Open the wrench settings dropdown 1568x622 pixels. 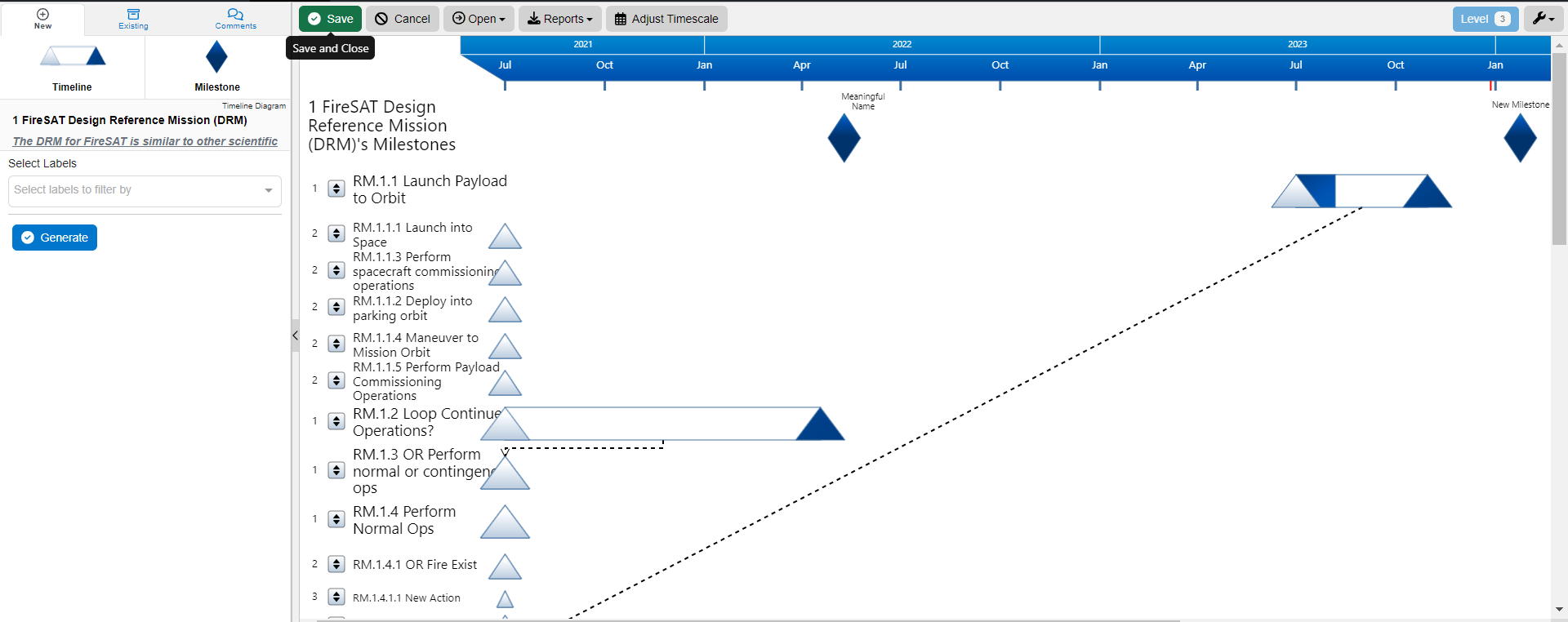[x=1543, y=19]
